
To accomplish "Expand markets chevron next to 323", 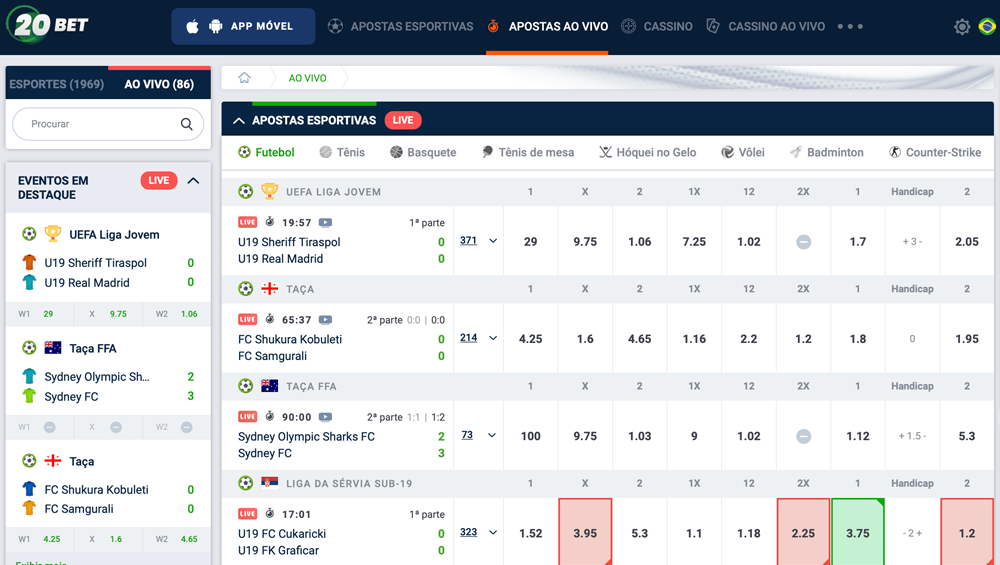I will point(493,532).
